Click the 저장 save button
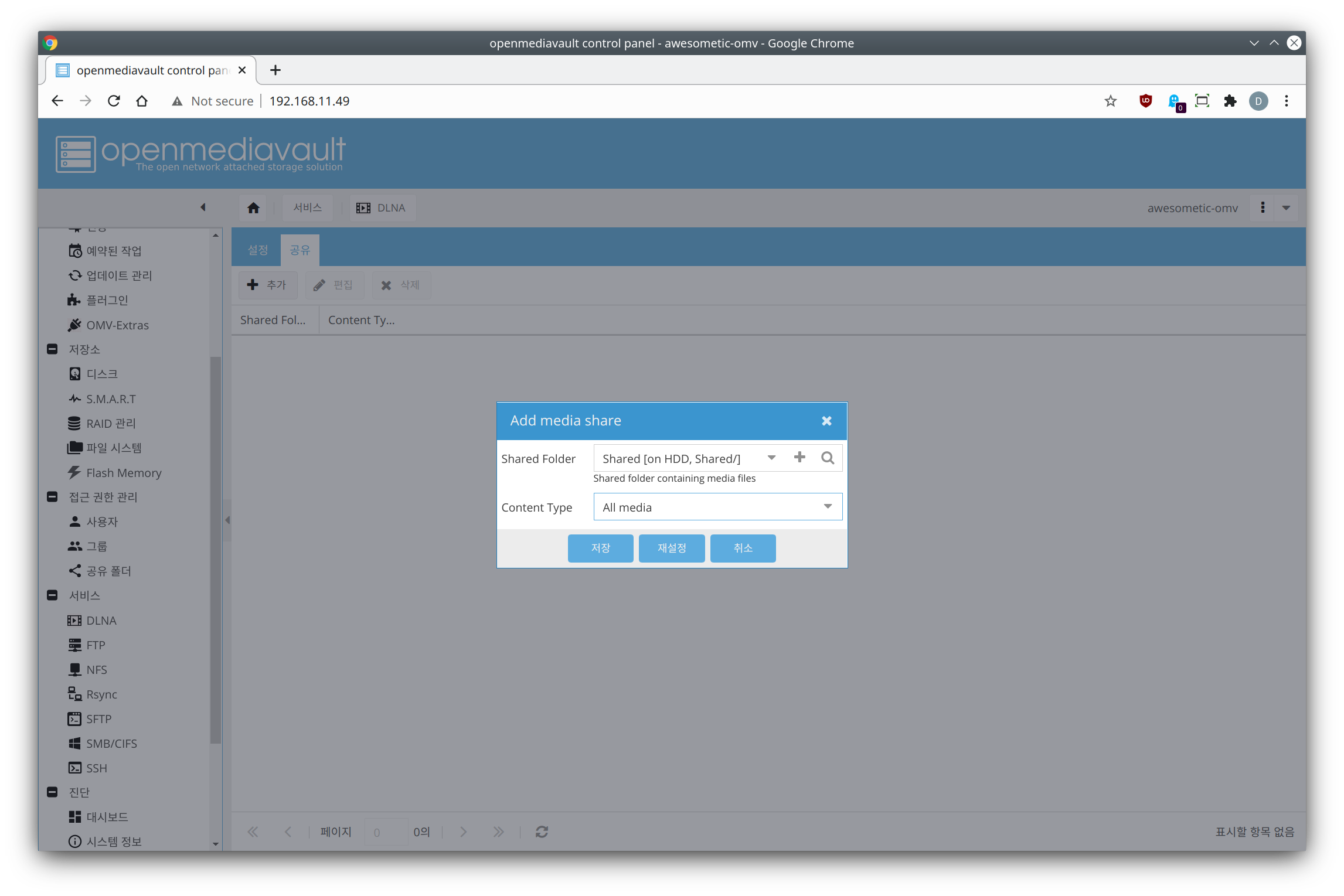 point(600,548)
